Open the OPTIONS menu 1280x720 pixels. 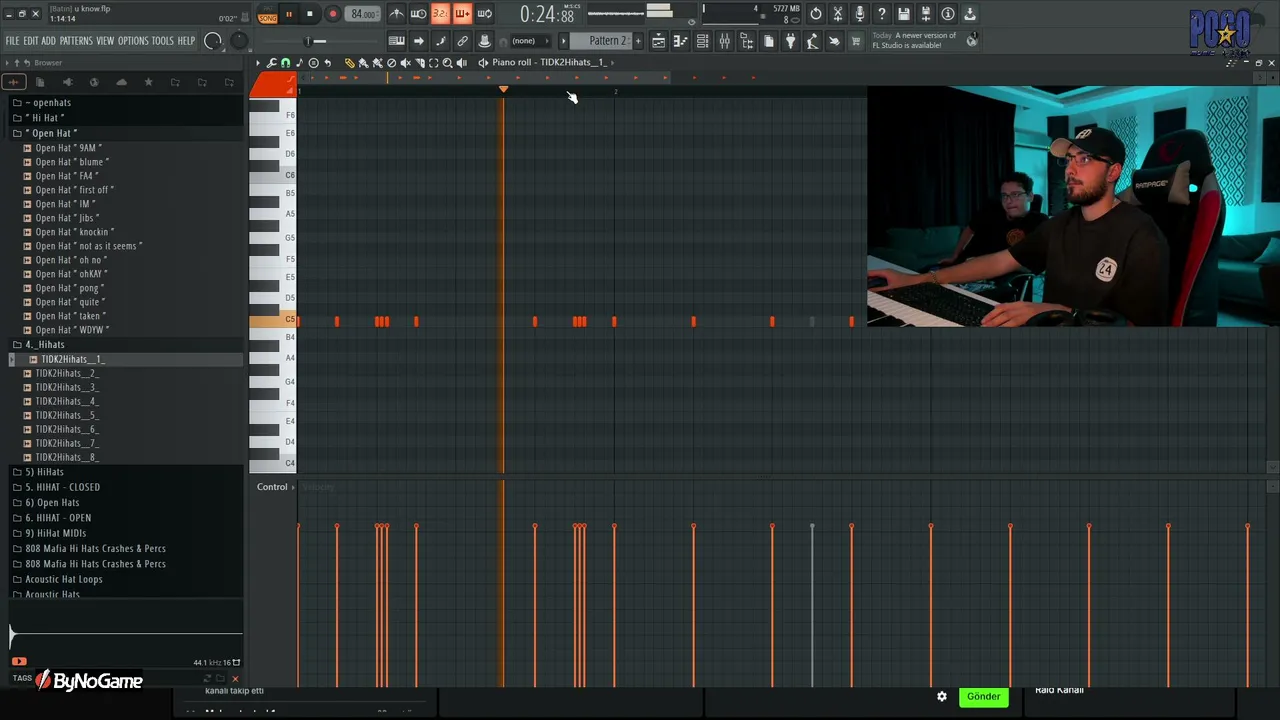coord(133,41)
